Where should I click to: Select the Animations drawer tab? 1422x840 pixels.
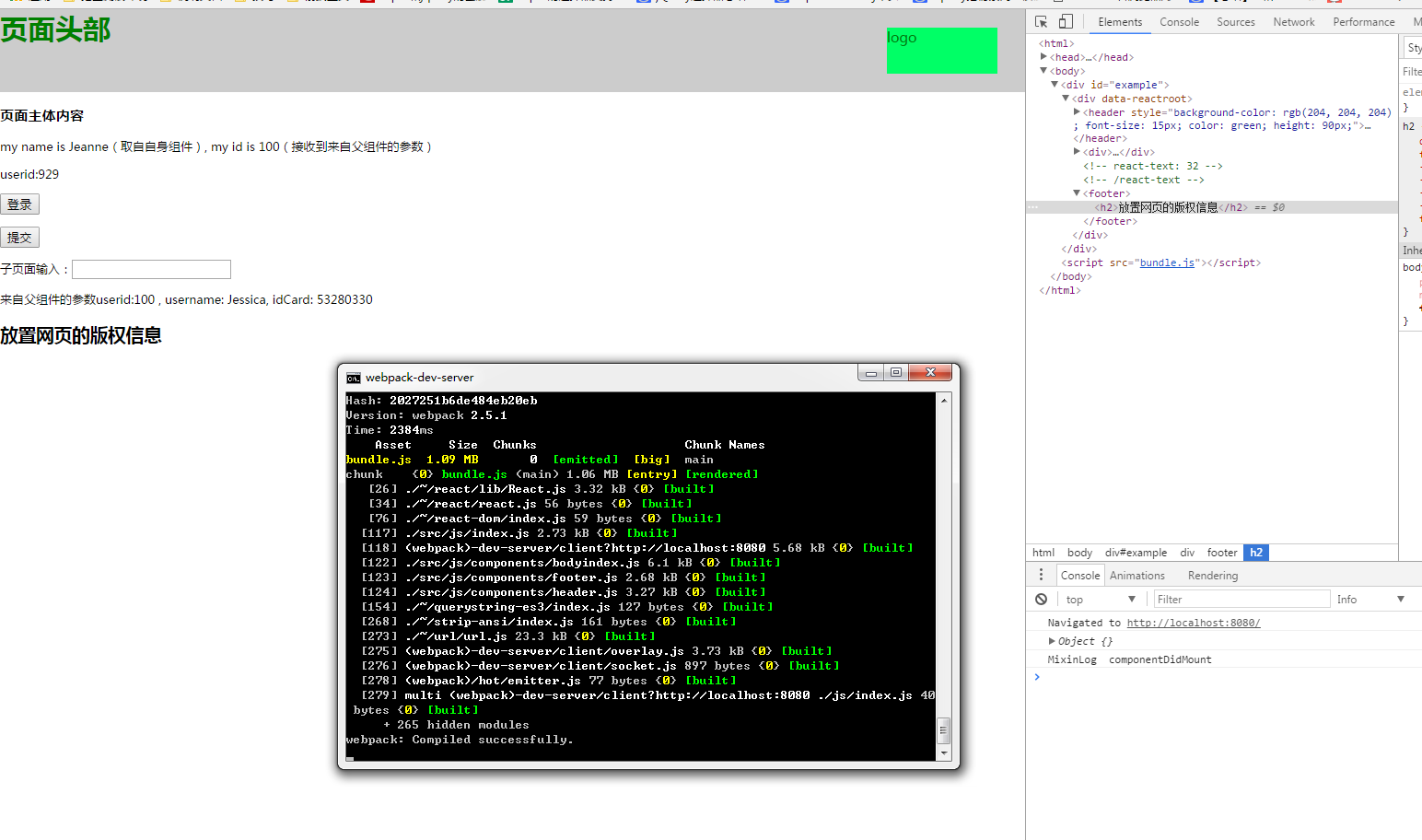coord(1137,576)
